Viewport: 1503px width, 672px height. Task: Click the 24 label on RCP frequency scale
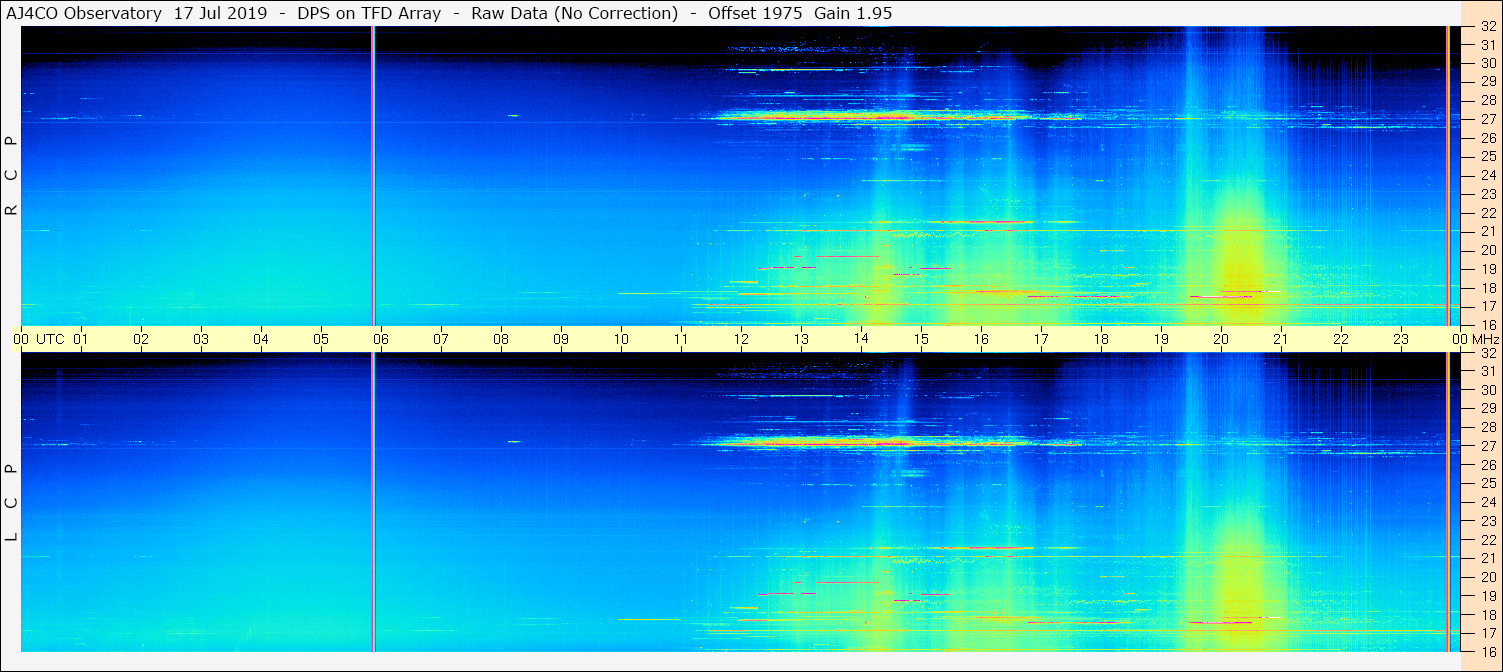coord(1487,176)
